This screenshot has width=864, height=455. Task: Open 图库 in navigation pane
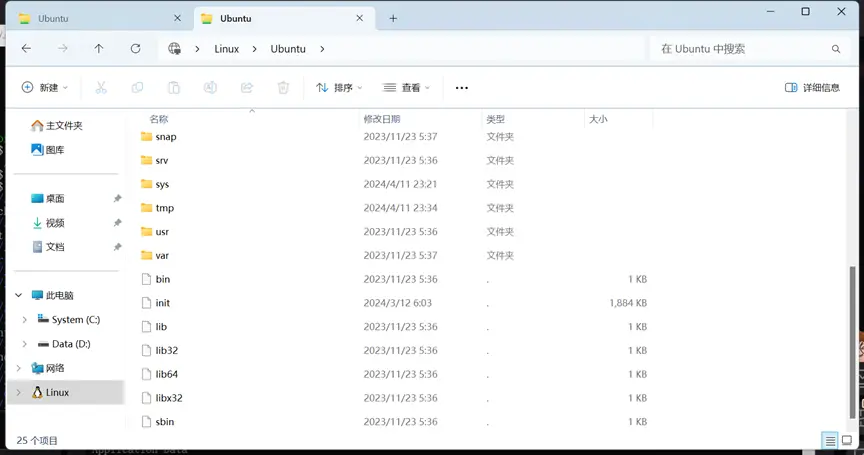[48, 150]
